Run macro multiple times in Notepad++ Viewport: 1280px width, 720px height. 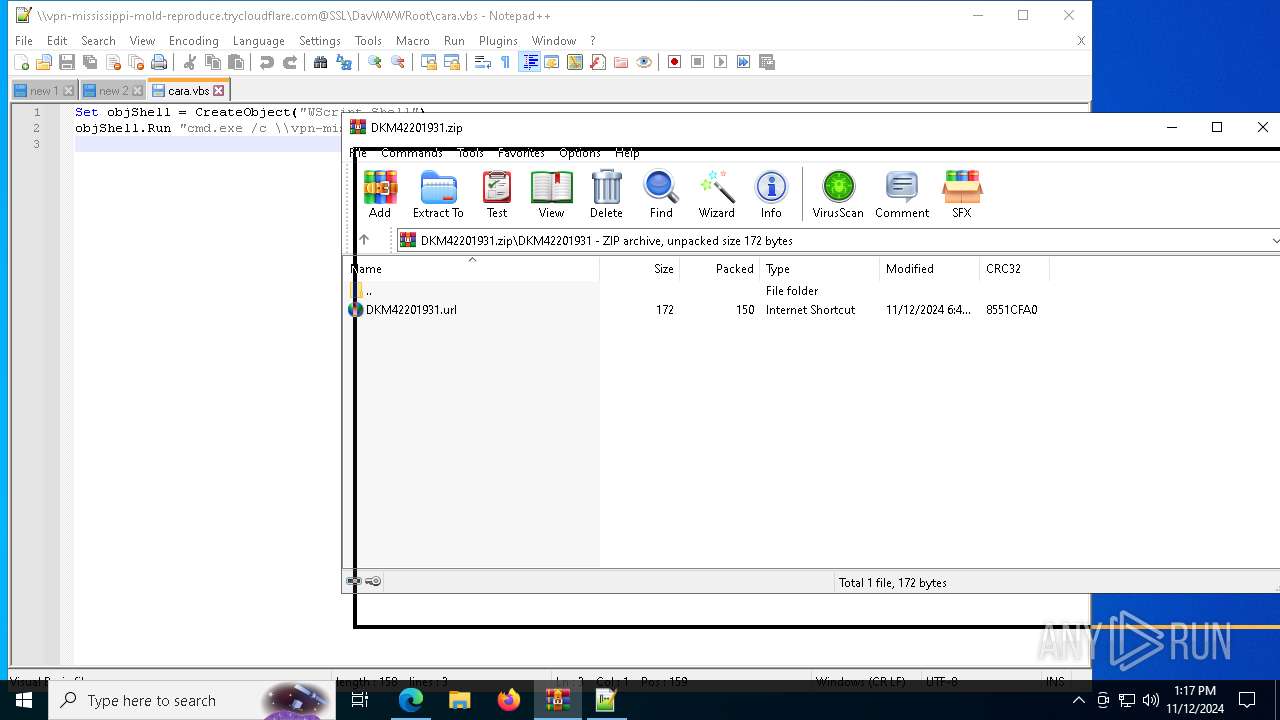pos(743,62)
